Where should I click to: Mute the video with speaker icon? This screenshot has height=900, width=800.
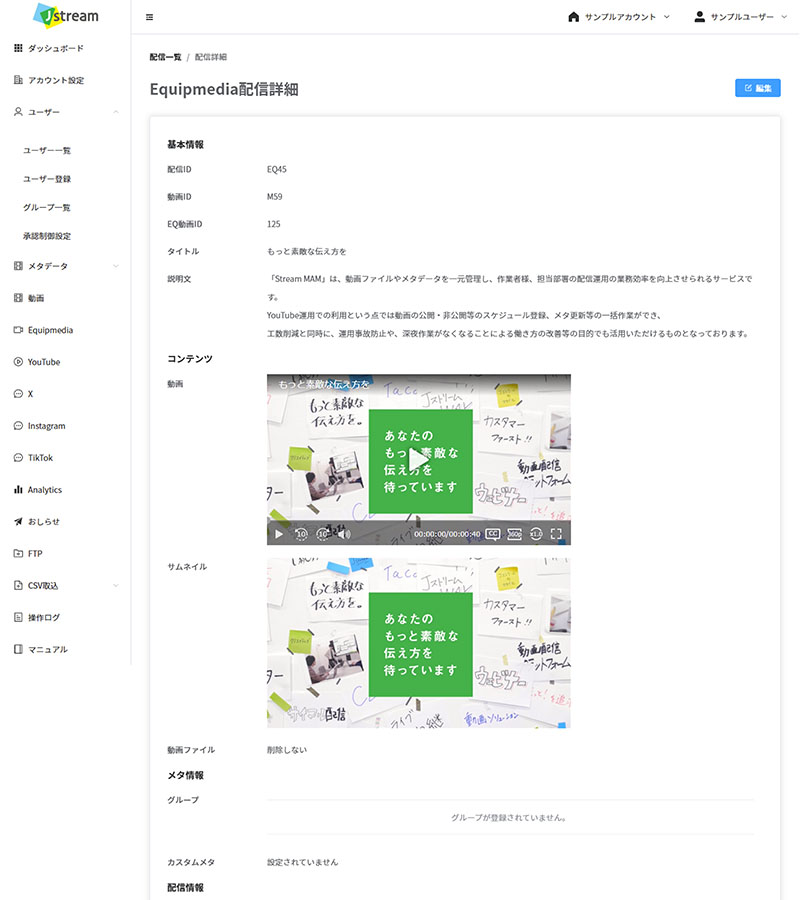click(x=344, y=534)
